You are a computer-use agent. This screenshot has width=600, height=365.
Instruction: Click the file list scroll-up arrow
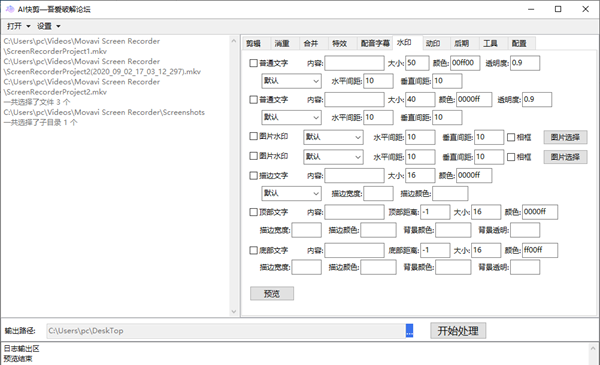pyautogui.click(x=234, y=41)
